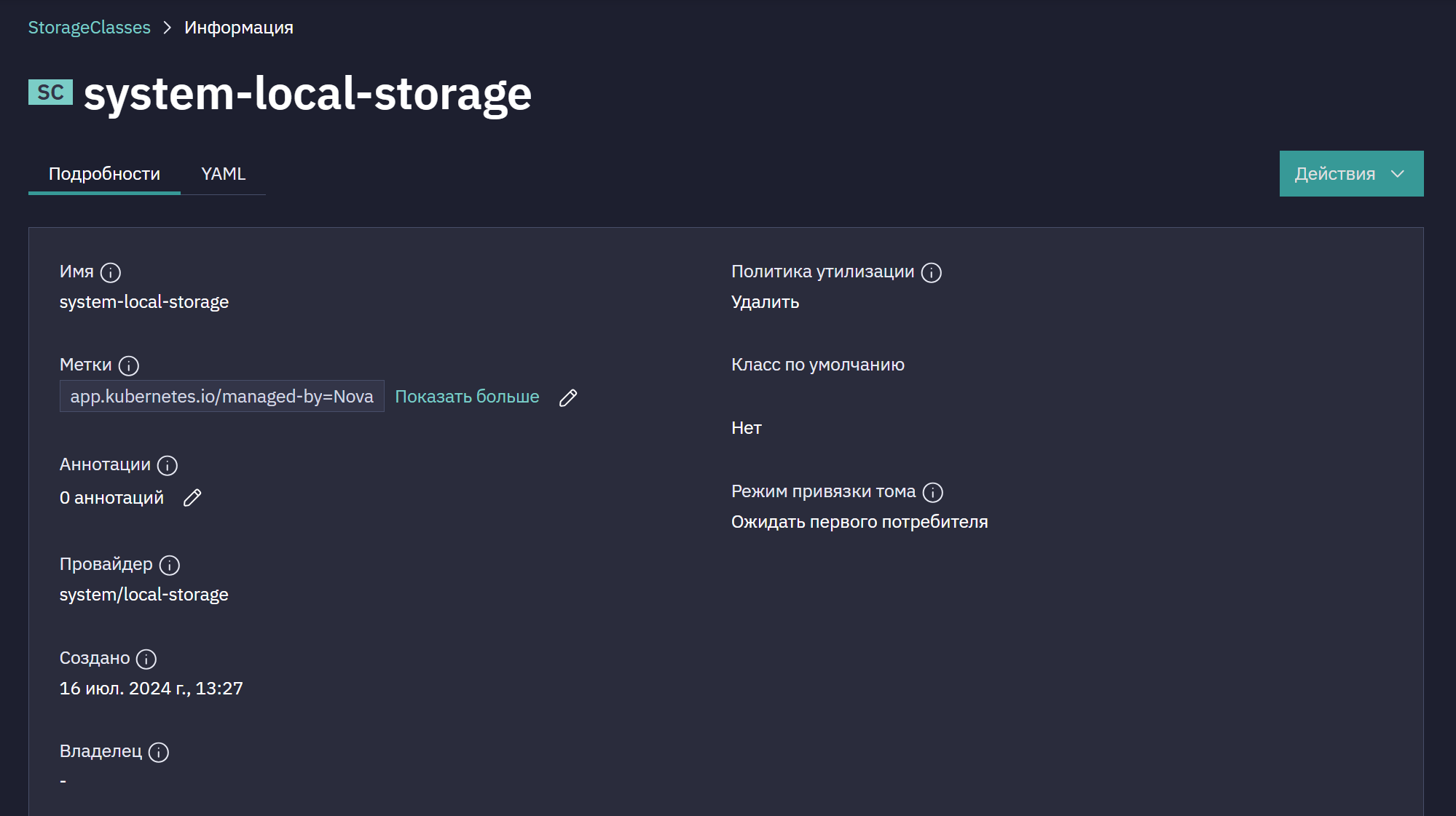Edit annotations with the pencil icon
This screenshot has width=1456, height=816.
(192, 498)
